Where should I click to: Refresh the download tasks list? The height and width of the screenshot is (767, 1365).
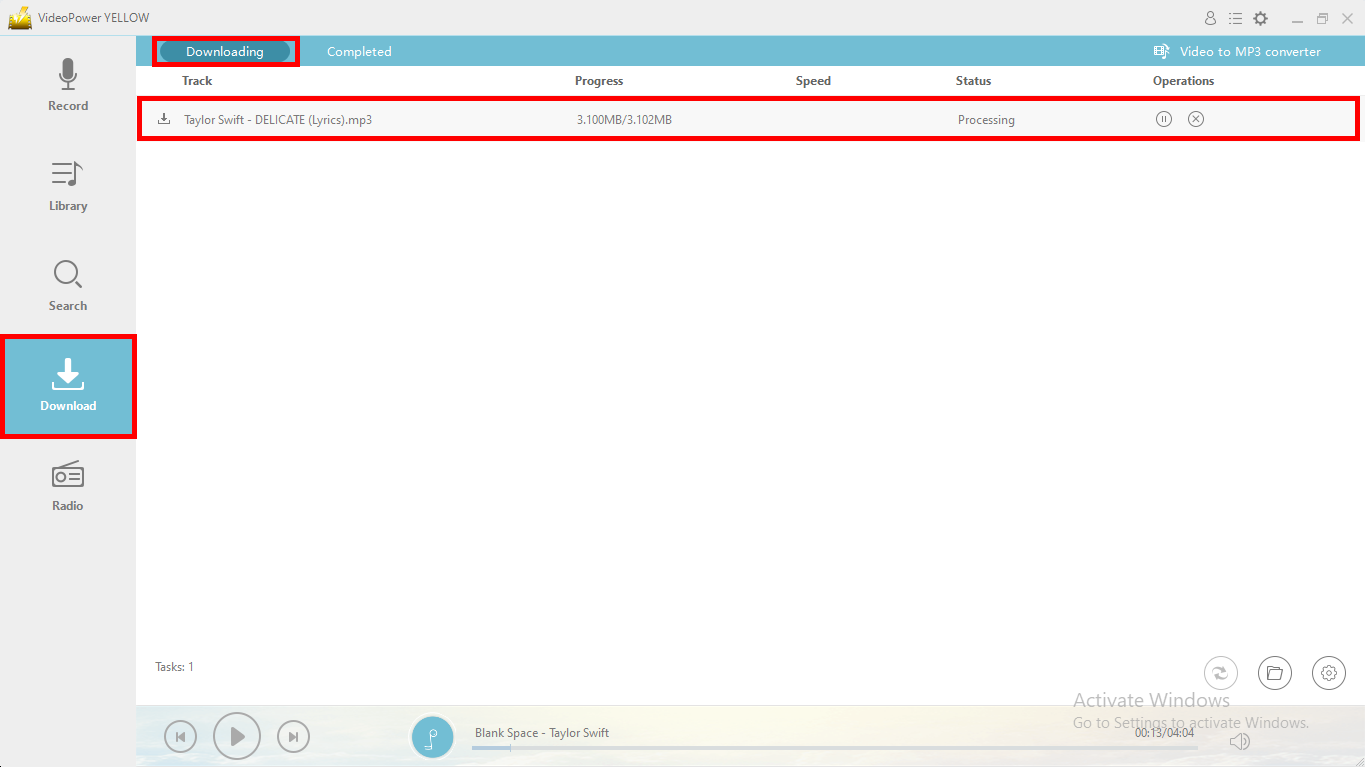[x=1220, y=673]
